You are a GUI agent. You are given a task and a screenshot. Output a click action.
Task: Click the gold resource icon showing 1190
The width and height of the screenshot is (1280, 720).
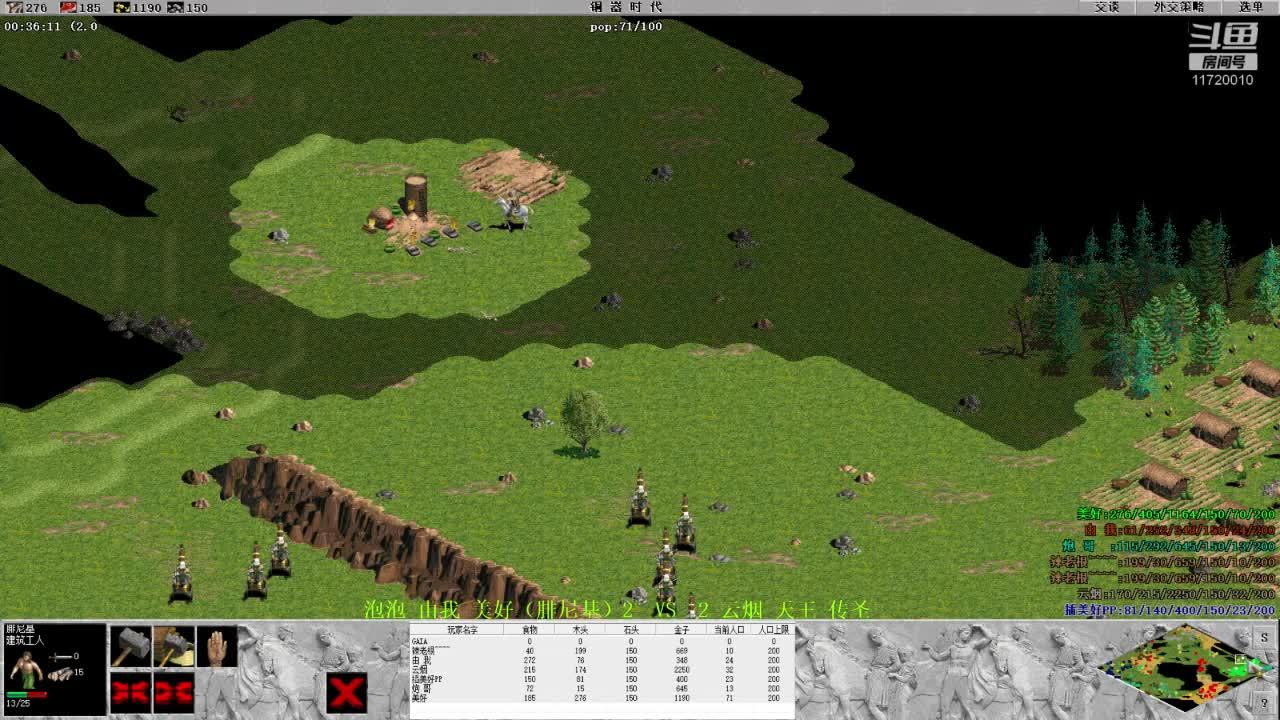click(x=122, y=7)
